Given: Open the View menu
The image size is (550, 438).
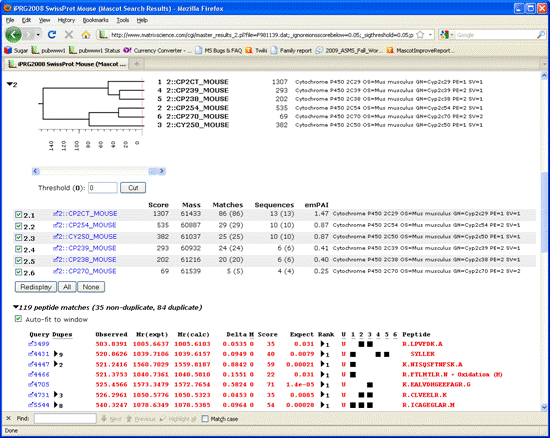Looking at the screenshot, I should click(44, 20).
